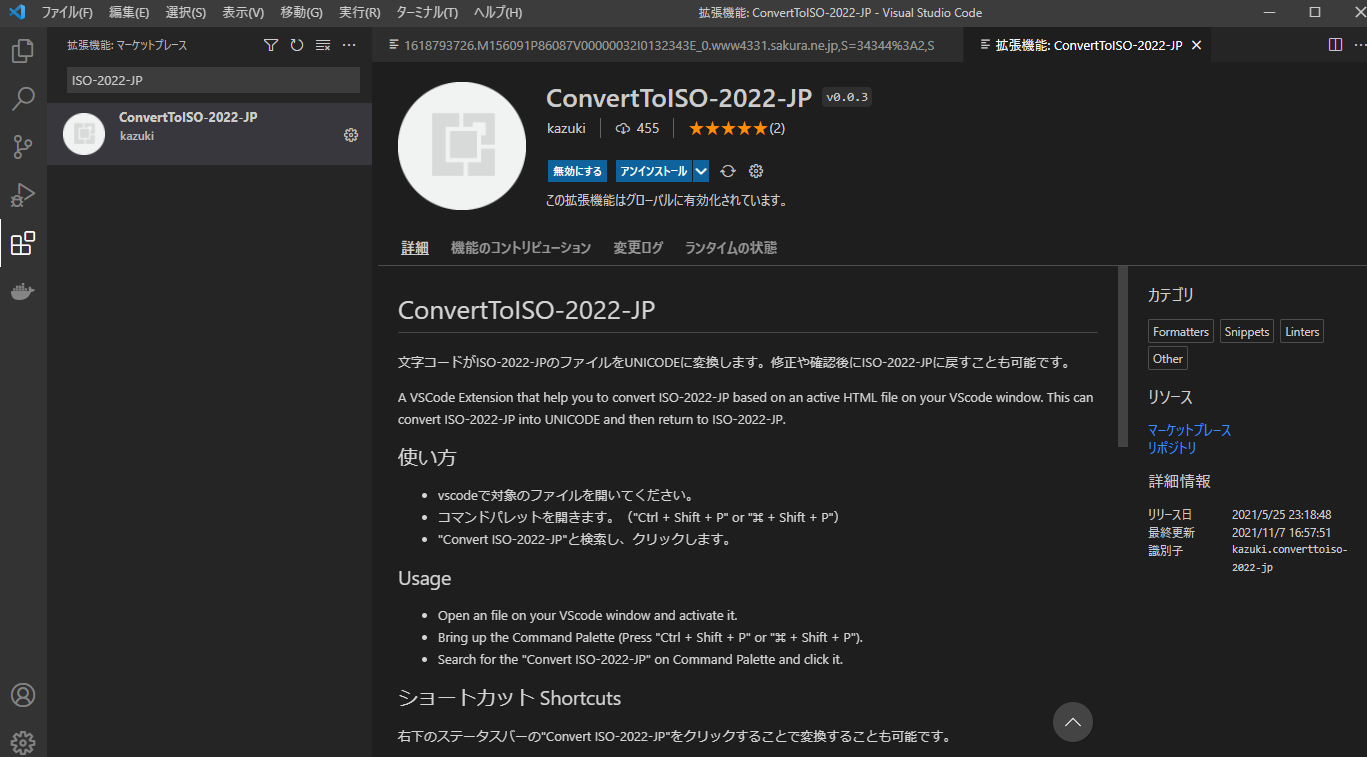Open the Search view in activity bar

tap(22, 99)
